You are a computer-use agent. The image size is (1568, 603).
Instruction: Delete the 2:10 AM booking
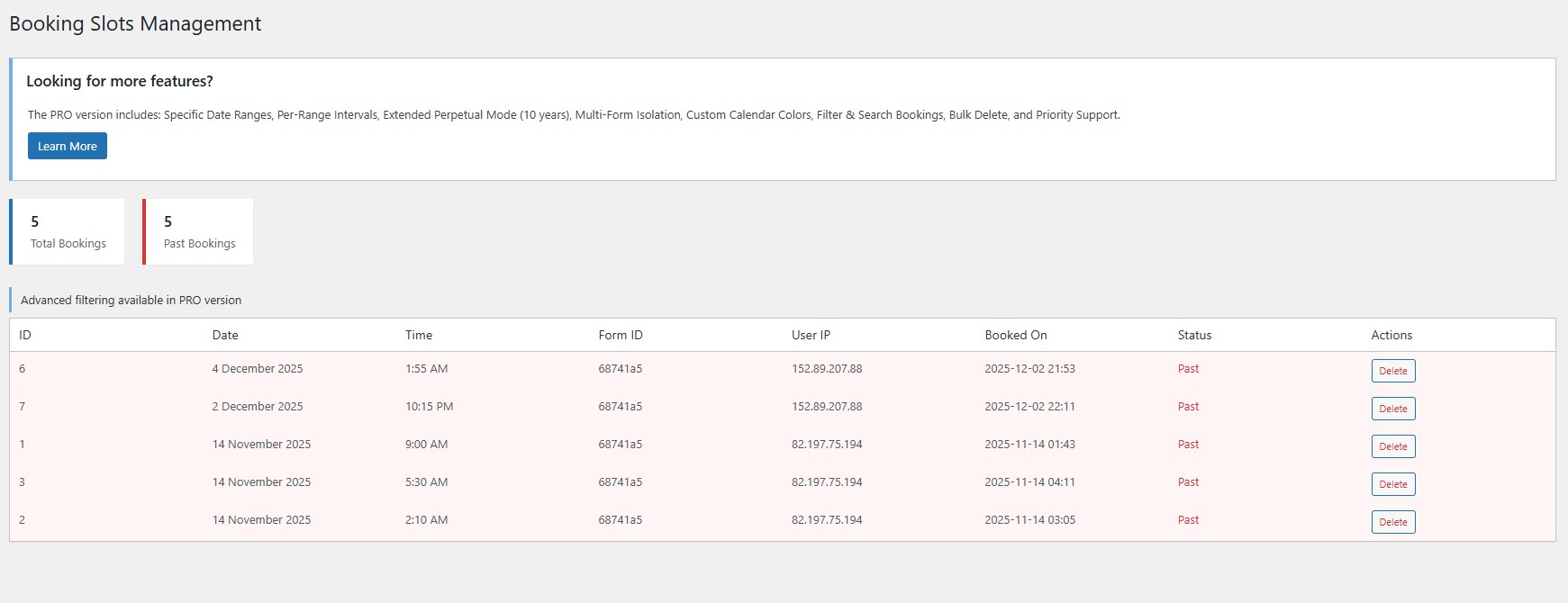(1392, 522)
